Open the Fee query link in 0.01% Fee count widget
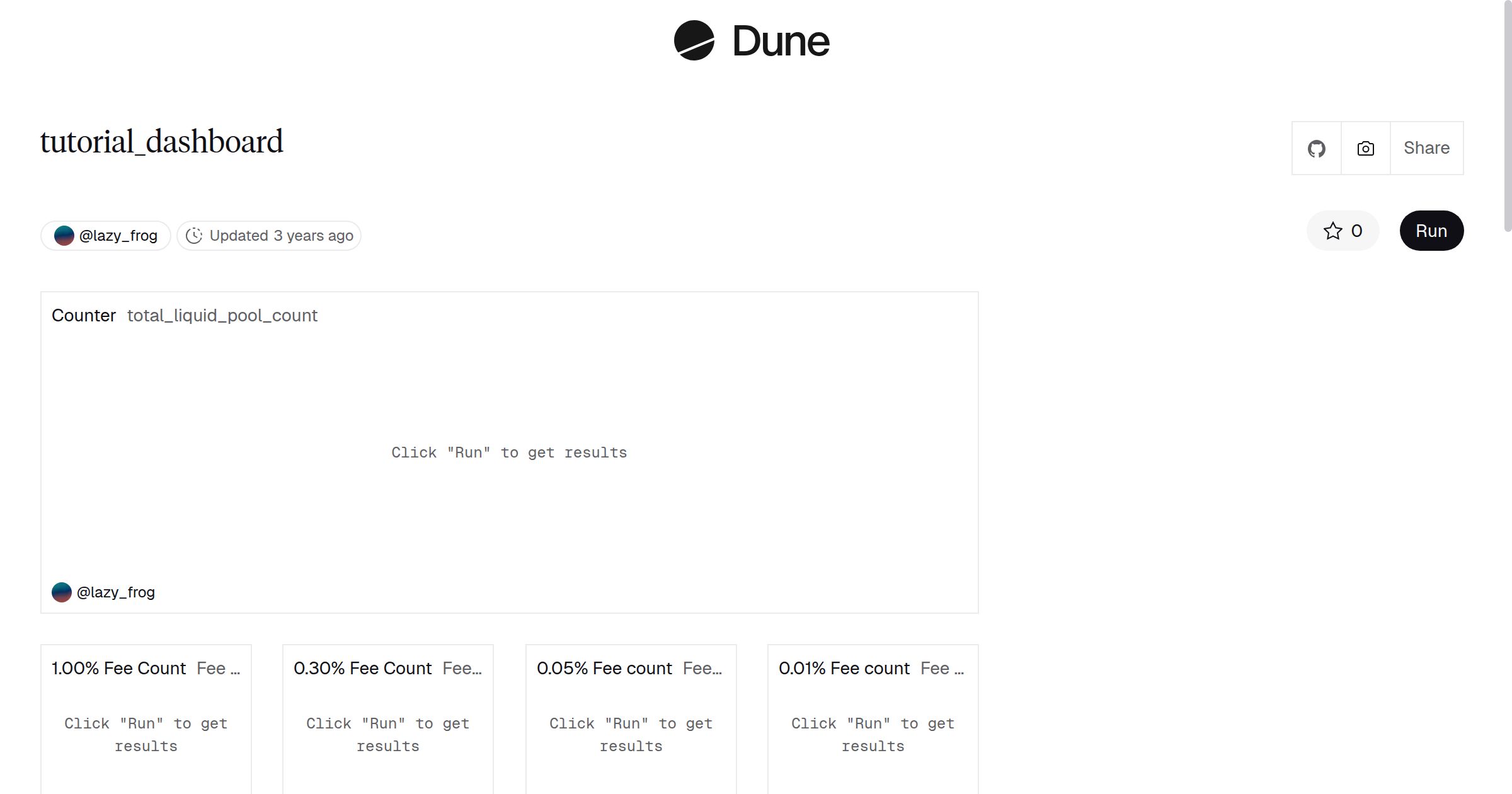Image resolution: width=1512 pixels, height=794 pixels. click(942, 668)
